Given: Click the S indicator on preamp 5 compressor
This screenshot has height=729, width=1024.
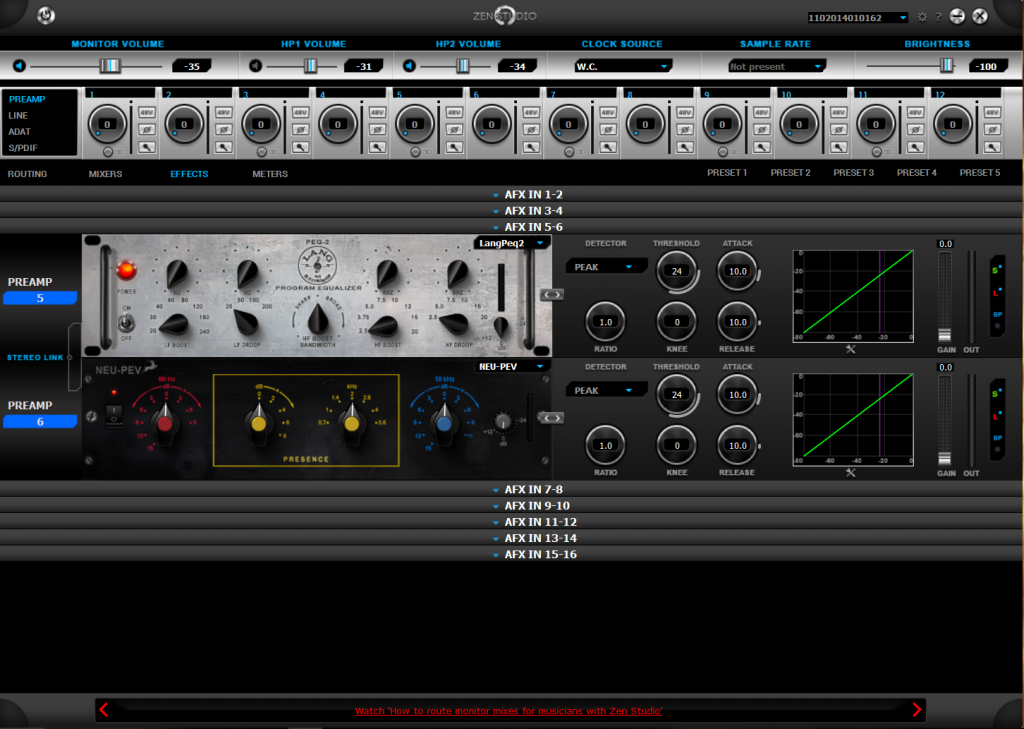Looking at the screenshot, I should (996, 270).
